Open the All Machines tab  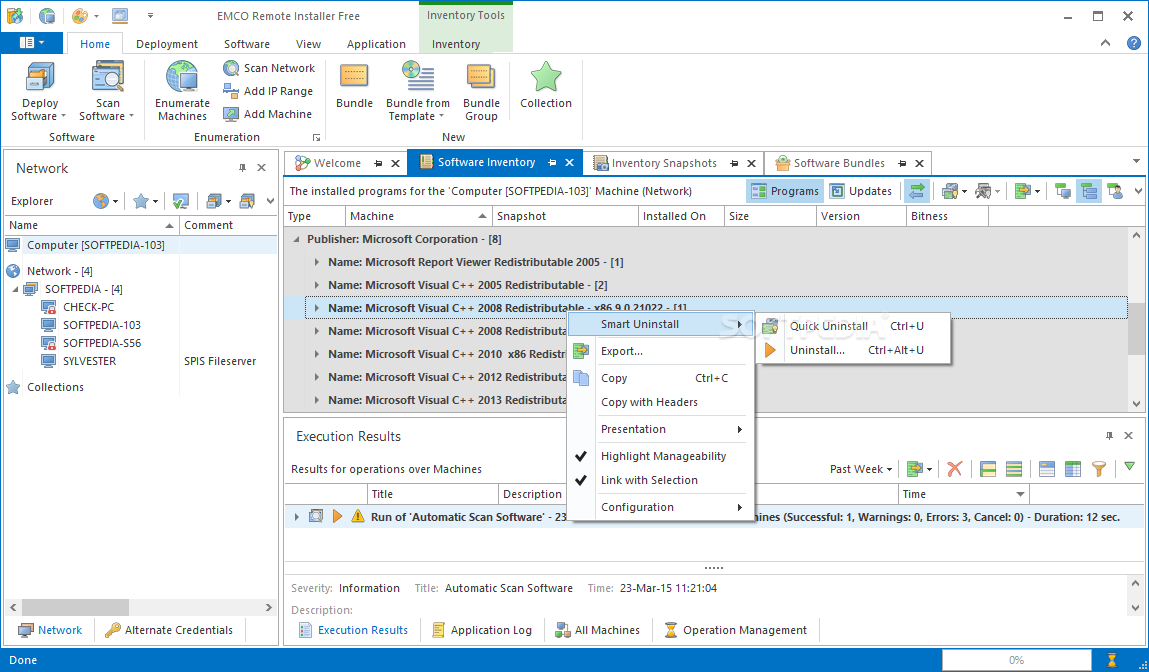point(597,630)
